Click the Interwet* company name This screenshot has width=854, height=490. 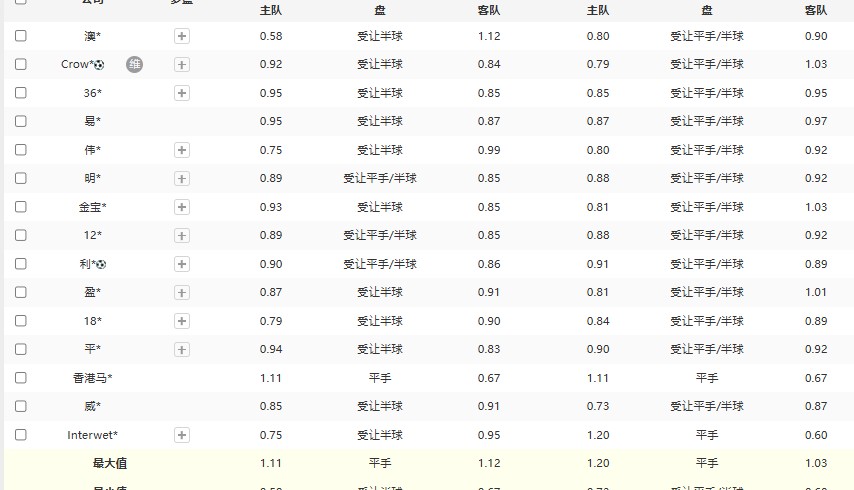pyautogui.click(x=92, y=435)
